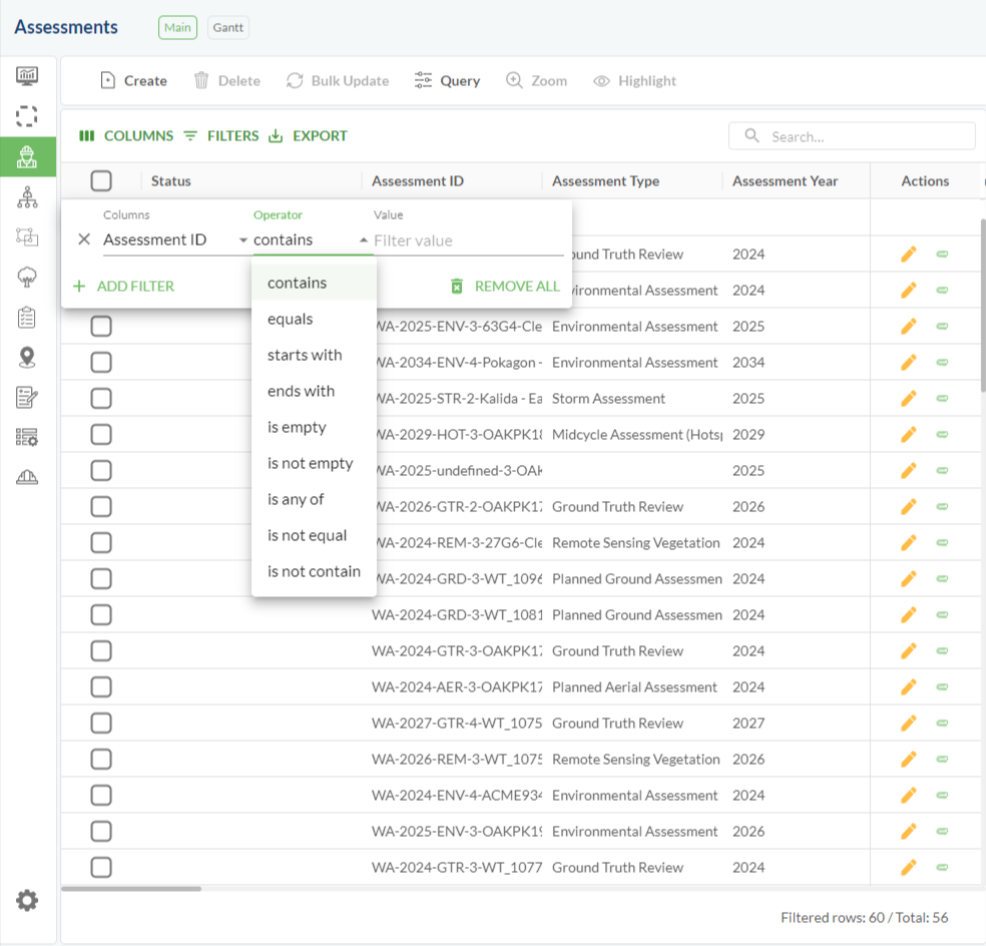Click the hard hat sidebar icon

(x=27, y=477)
